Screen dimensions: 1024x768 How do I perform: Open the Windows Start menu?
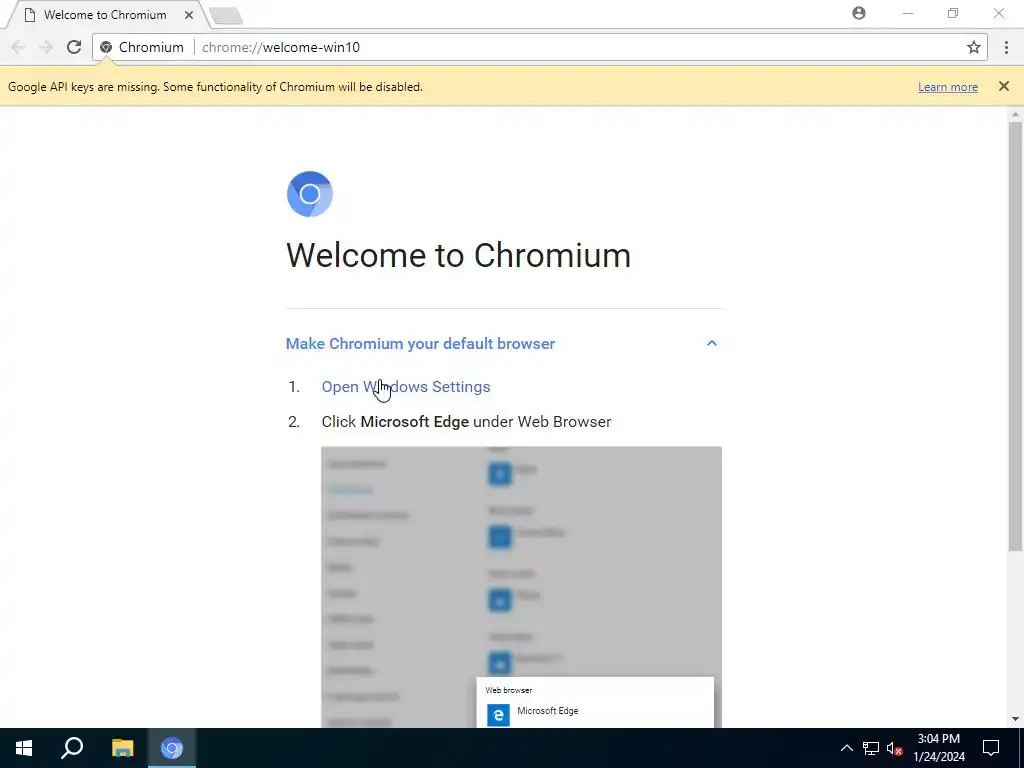(x=24, y=748)
